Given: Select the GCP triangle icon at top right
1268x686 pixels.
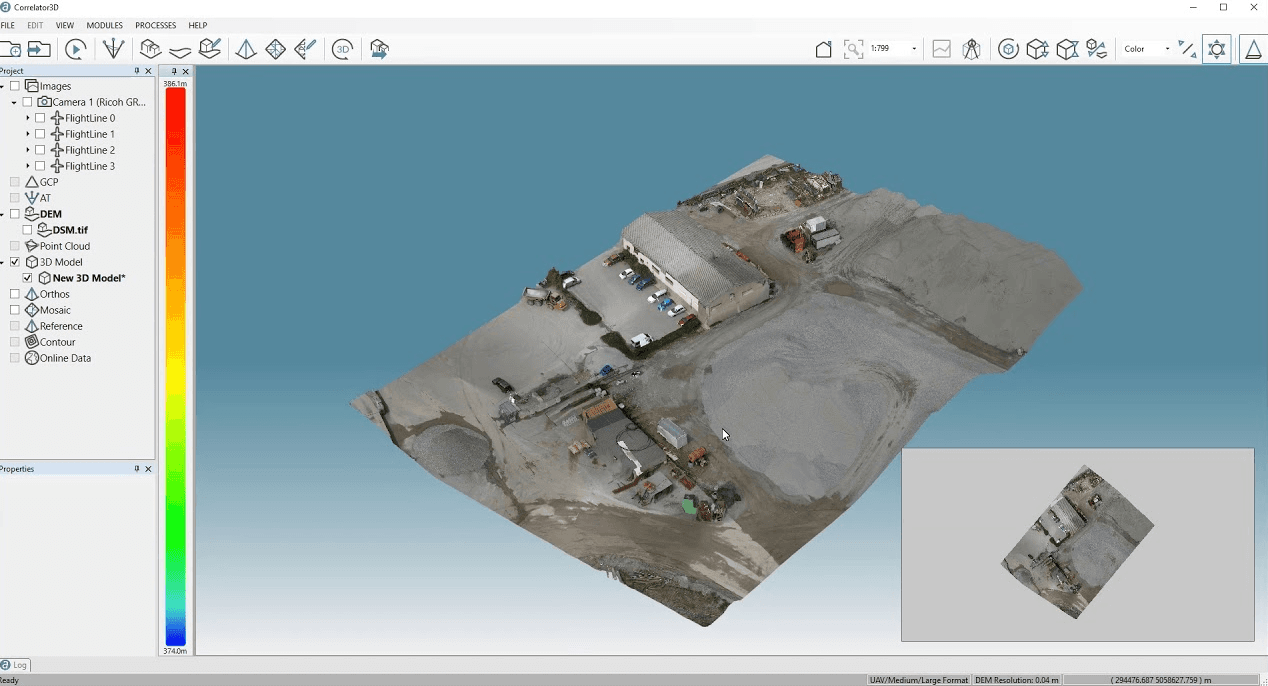Looking at the screenshot, I should [x=1254, y=48].
